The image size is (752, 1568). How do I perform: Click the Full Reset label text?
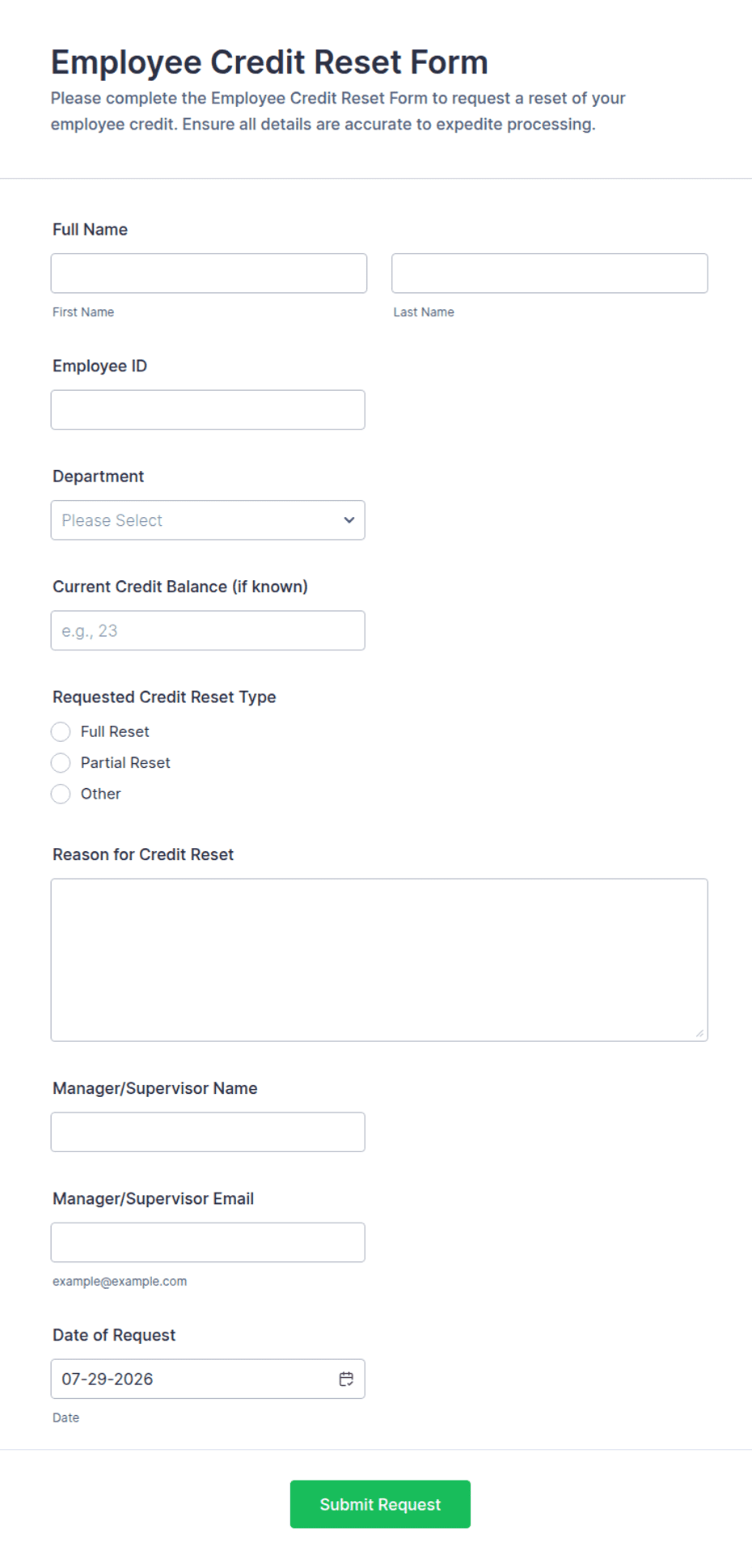(115, 731)
